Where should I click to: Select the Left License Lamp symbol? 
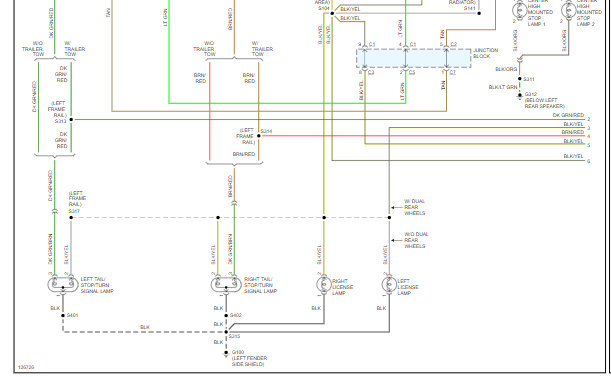pos(389,284)
